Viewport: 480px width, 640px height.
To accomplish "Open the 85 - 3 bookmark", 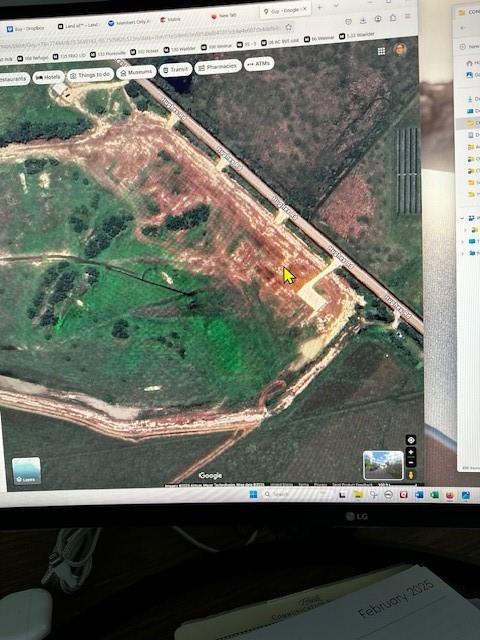I will click(247, 44).
